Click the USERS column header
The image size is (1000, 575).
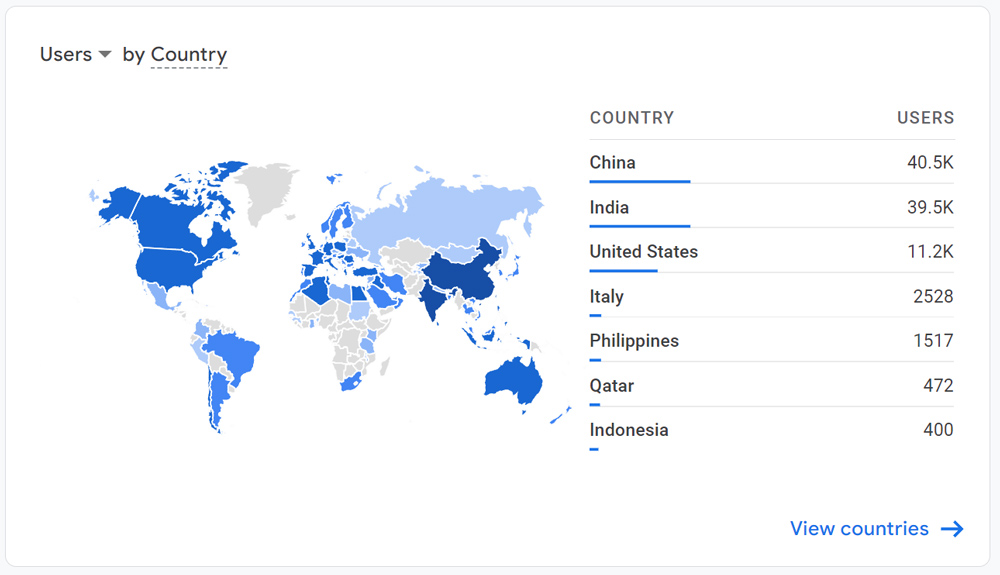click(925, 118)
